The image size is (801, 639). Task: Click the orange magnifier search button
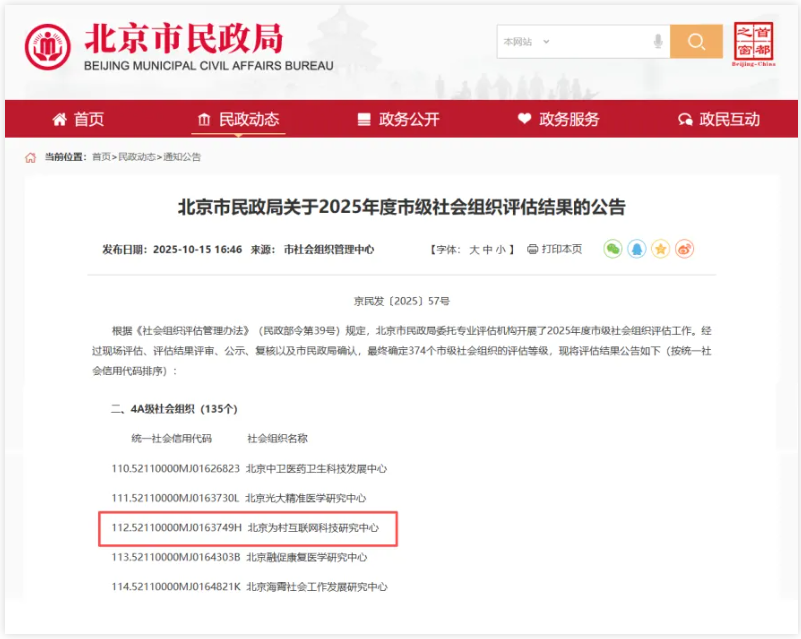click(x=696, y=42)
